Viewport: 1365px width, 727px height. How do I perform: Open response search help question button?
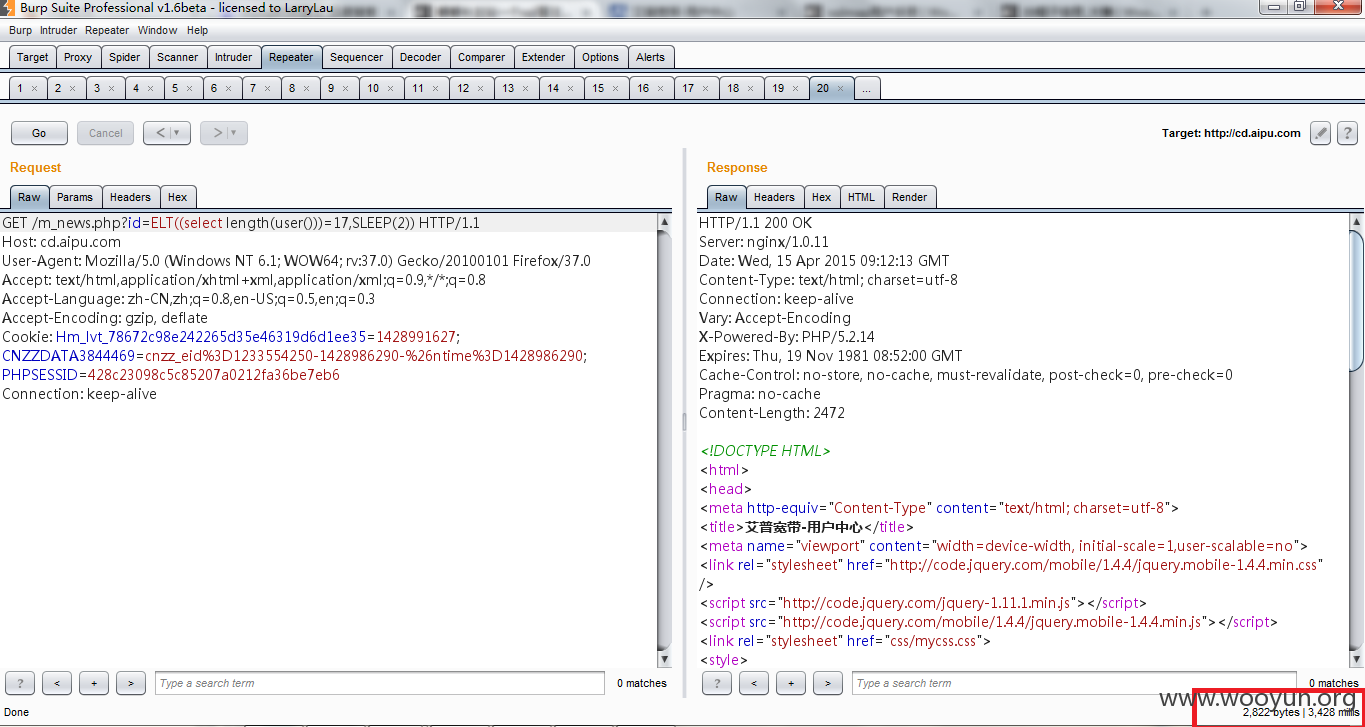tap(717, 683)
